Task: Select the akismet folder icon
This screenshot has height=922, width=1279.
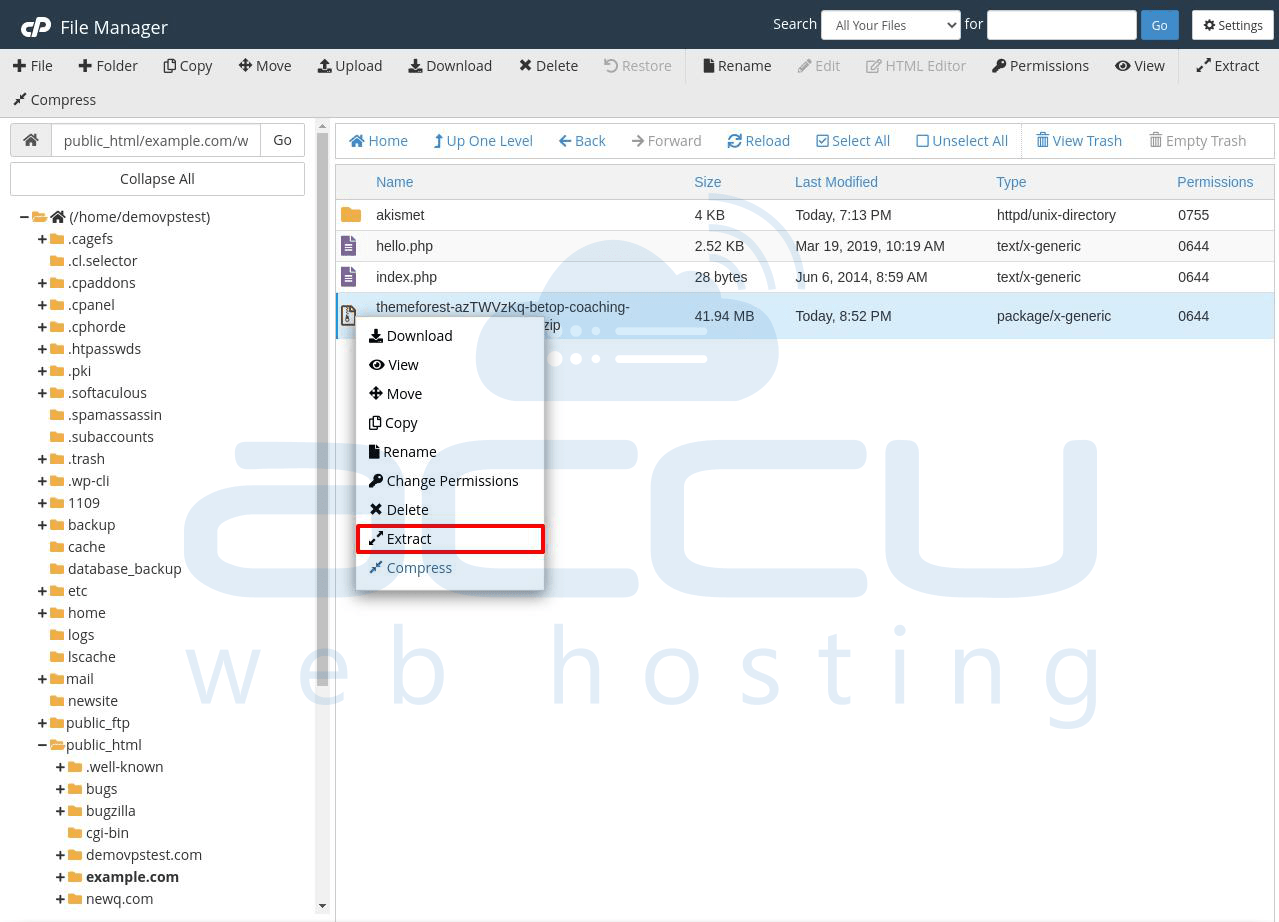Action: (x=351, y=215)
